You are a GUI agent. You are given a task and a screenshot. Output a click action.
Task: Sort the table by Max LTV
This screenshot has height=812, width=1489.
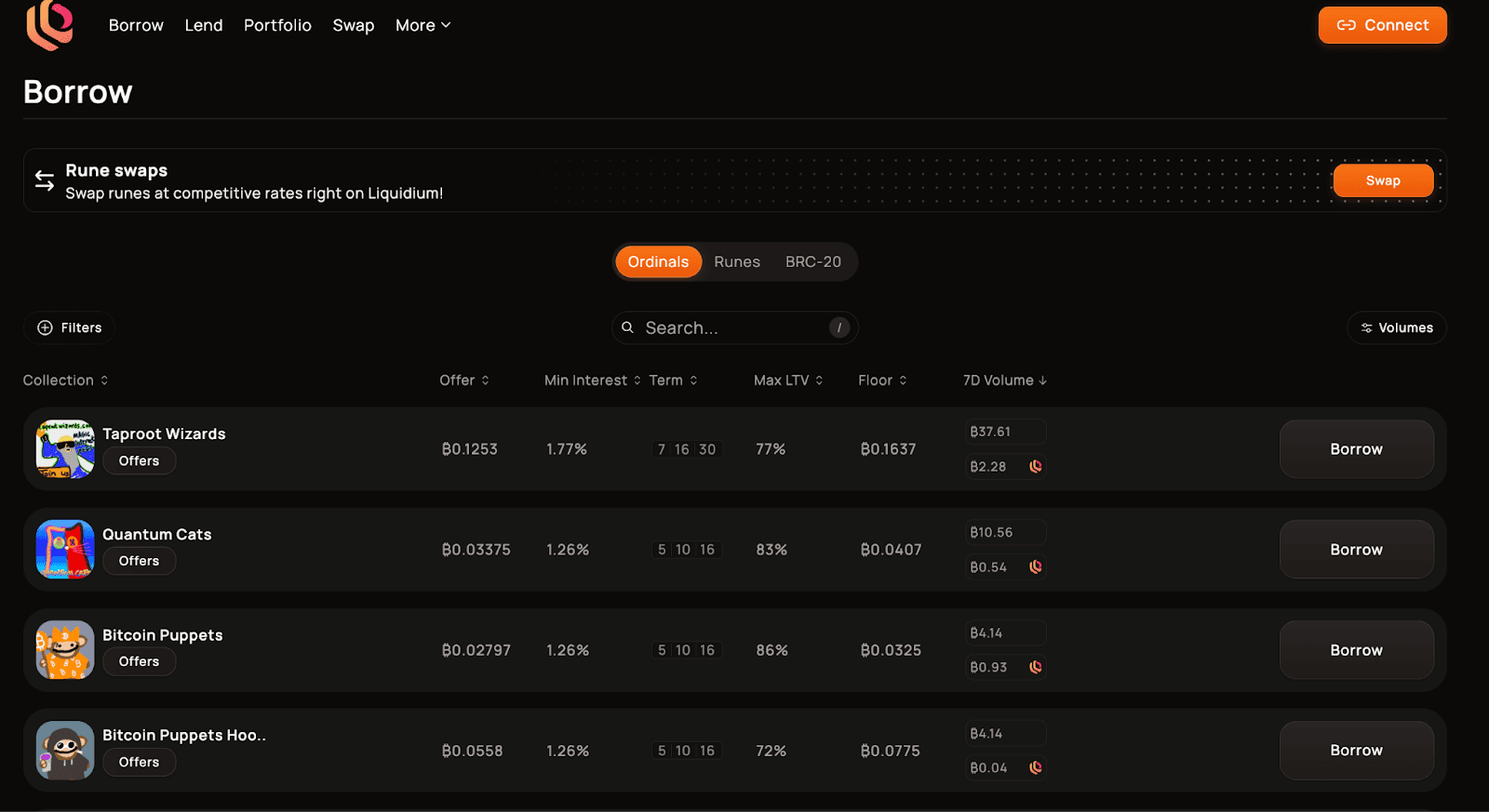pyautogui.click(x=788, y=380)
